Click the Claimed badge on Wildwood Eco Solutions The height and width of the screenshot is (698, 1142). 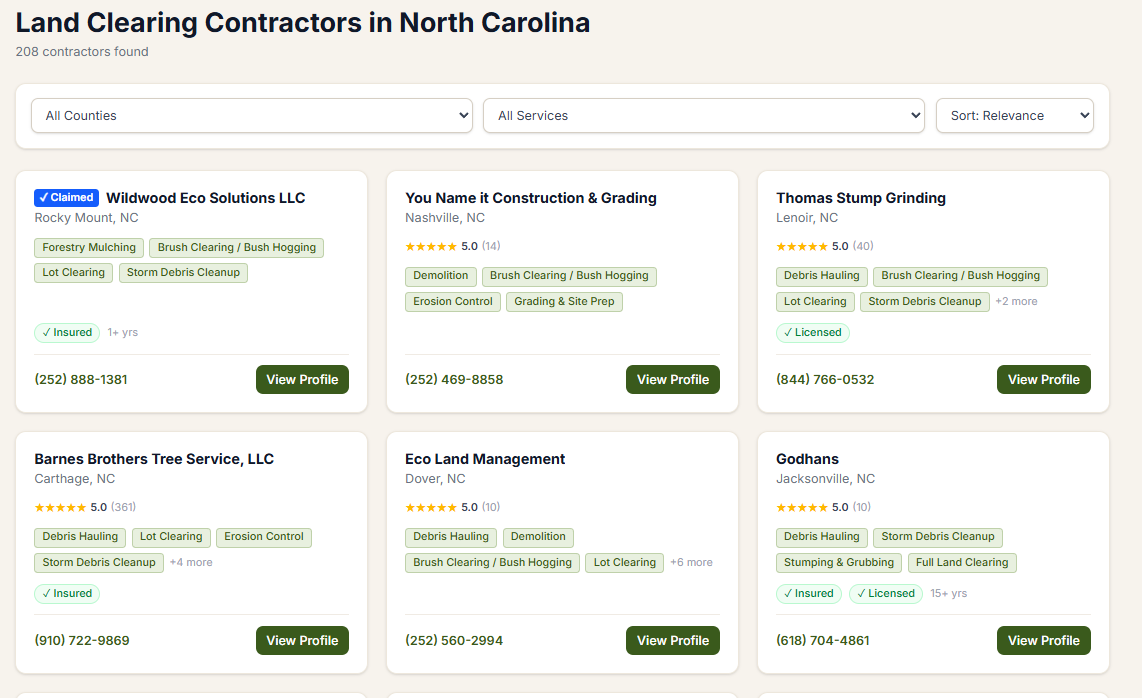(66, 197)
